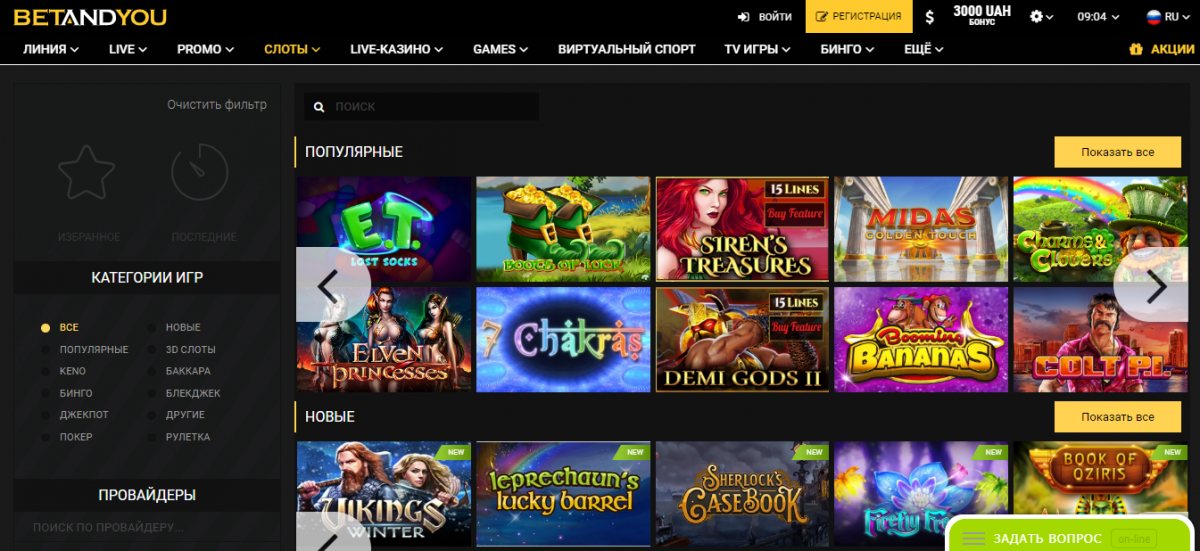The height and width of the screenshot is (551, 1200).
Task: Open Colt P.I. game
Action: [1100, 340]
